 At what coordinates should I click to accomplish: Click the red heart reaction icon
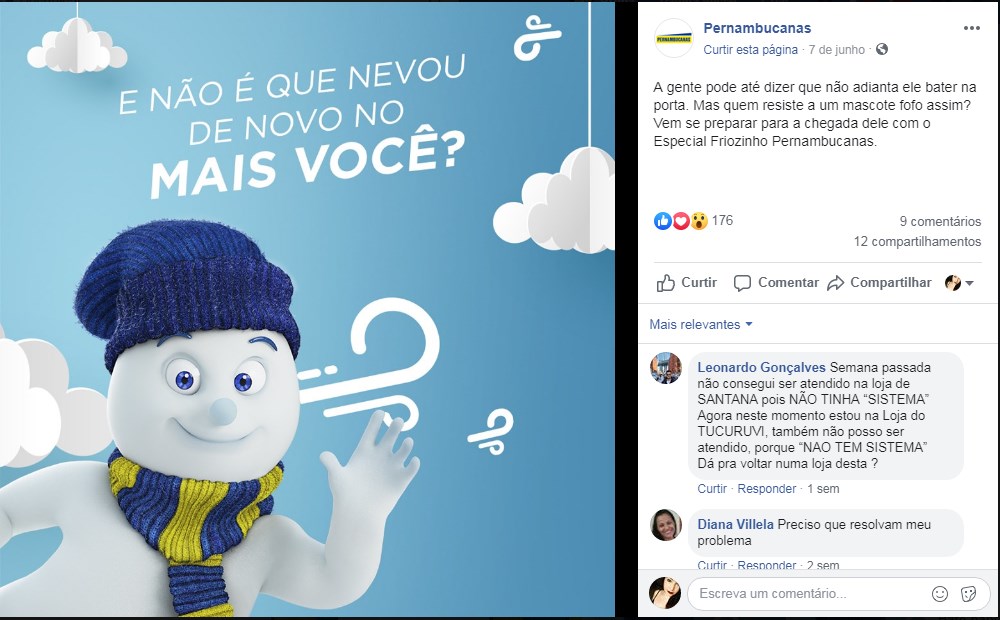coord(680,221)
